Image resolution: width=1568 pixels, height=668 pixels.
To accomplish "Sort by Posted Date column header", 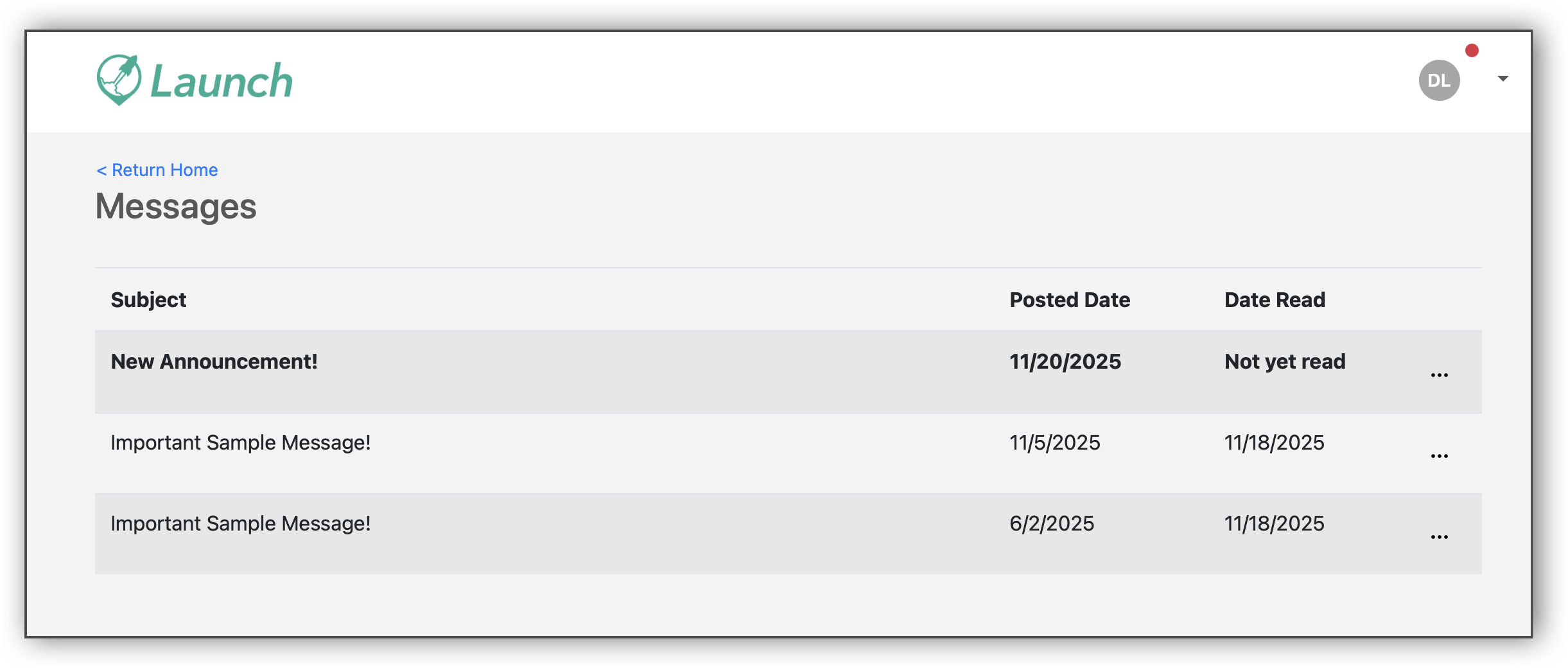I will [1070, 300].
